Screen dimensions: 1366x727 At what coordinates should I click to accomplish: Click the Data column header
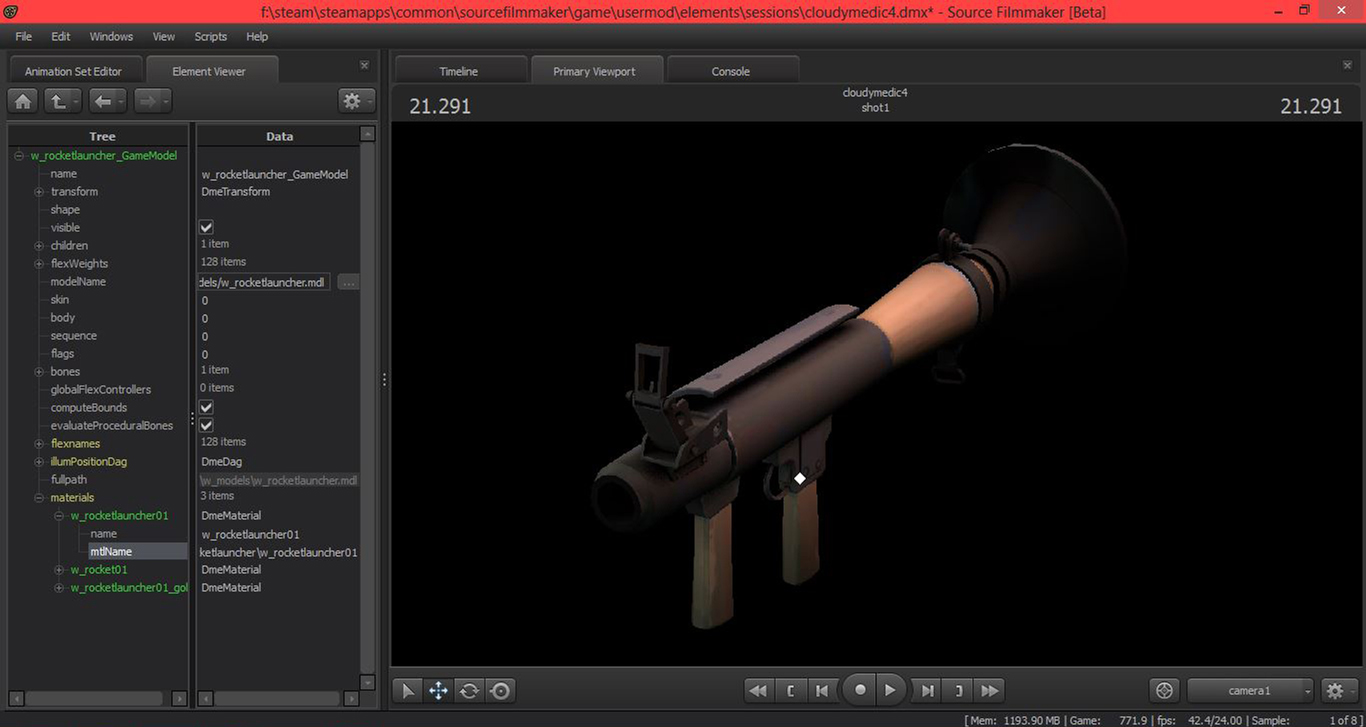[279, 136]
